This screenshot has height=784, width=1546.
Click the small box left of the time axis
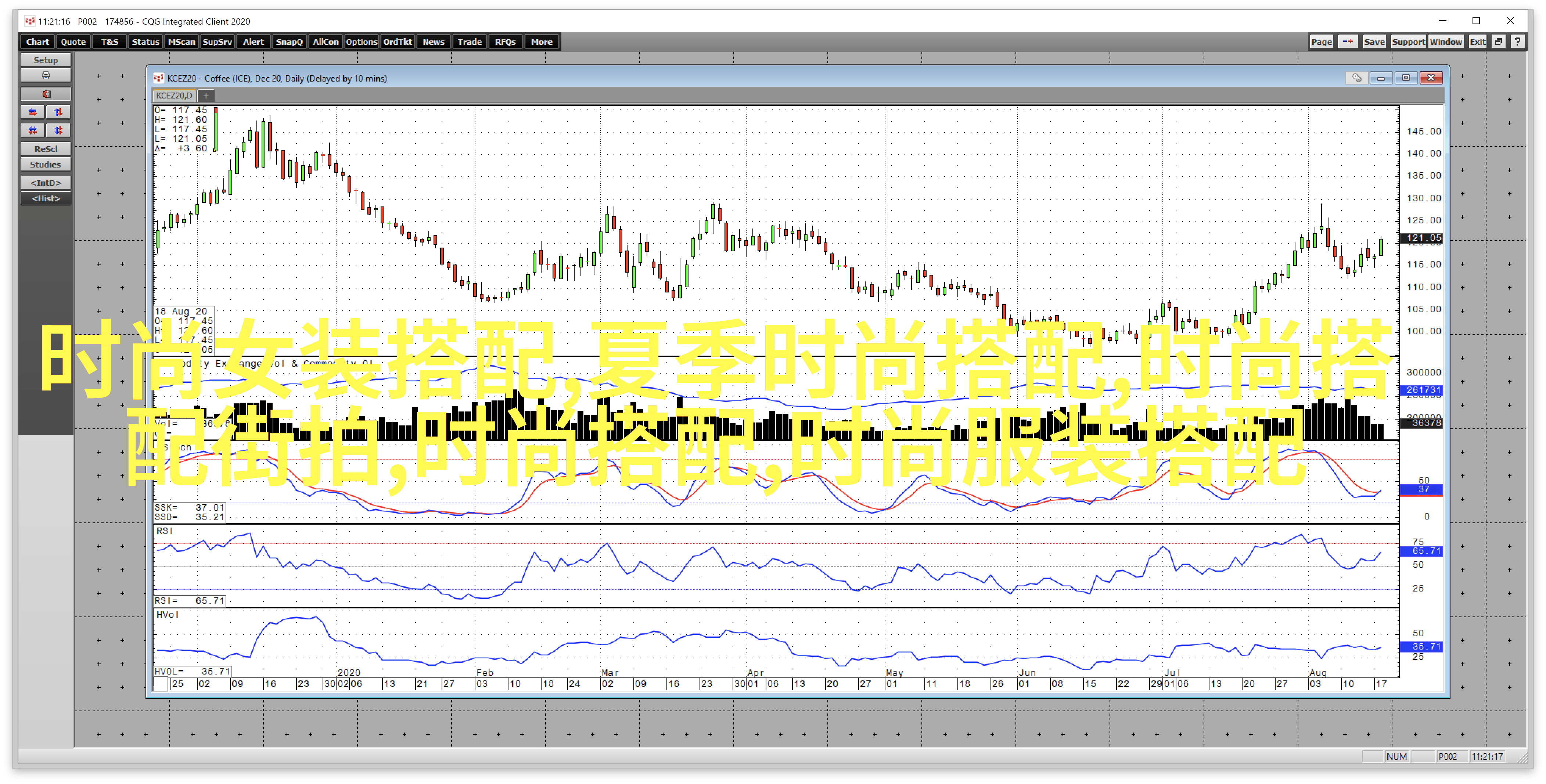coord(161,684)
